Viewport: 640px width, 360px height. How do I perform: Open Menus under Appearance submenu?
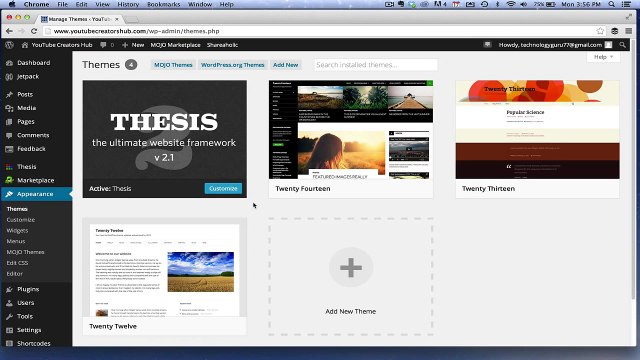tap(16, 241)
